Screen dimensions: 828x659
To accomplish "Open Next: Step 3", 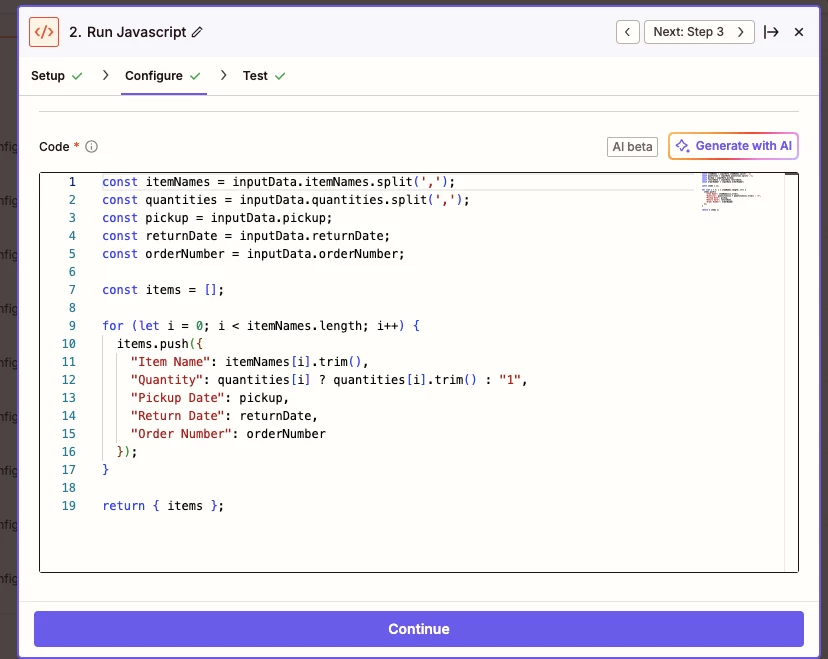I will (699, 32).
